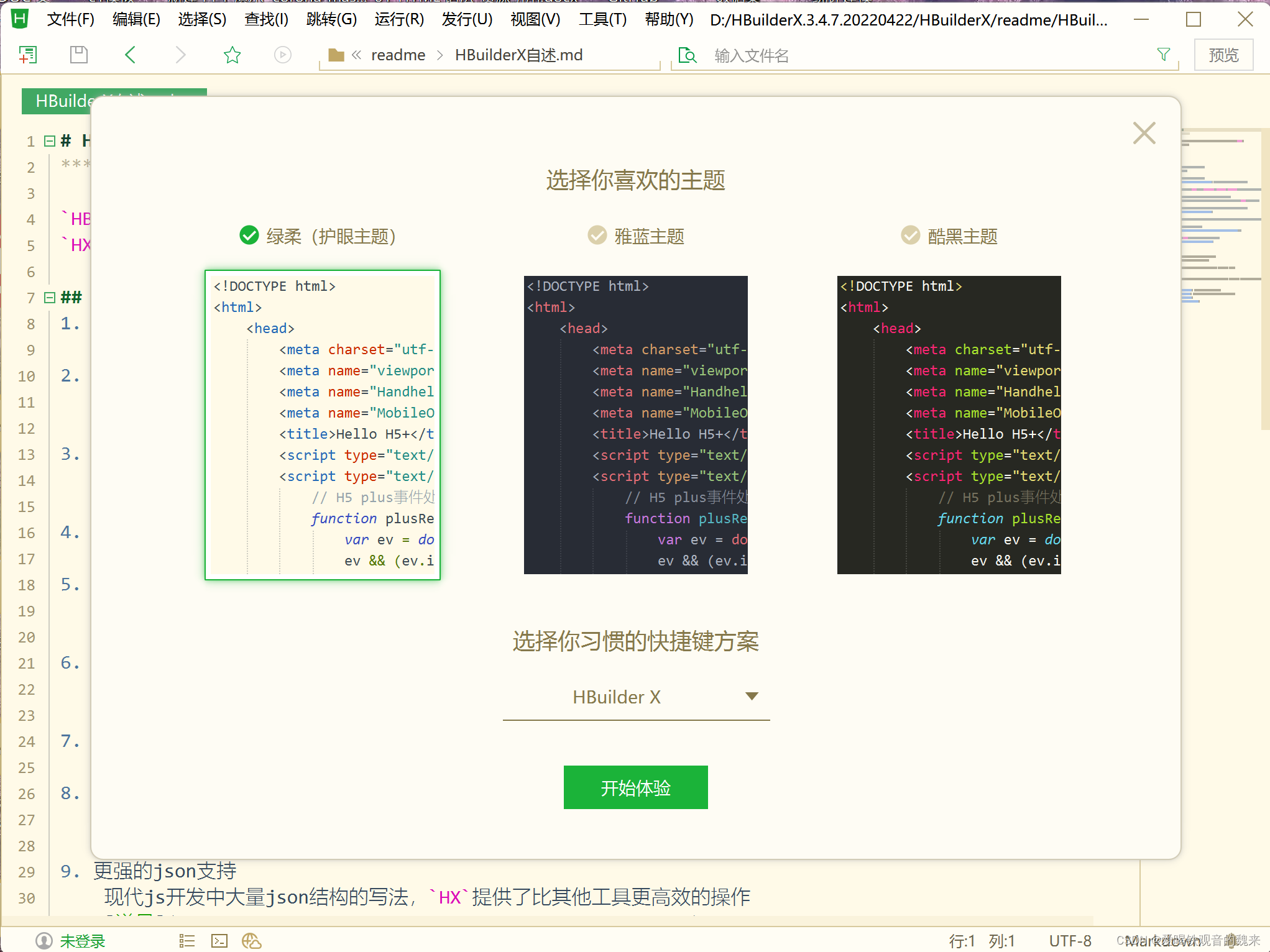Click the document outline icon in the status bar
1270x952 pixels.
click(x=186, y=941)
